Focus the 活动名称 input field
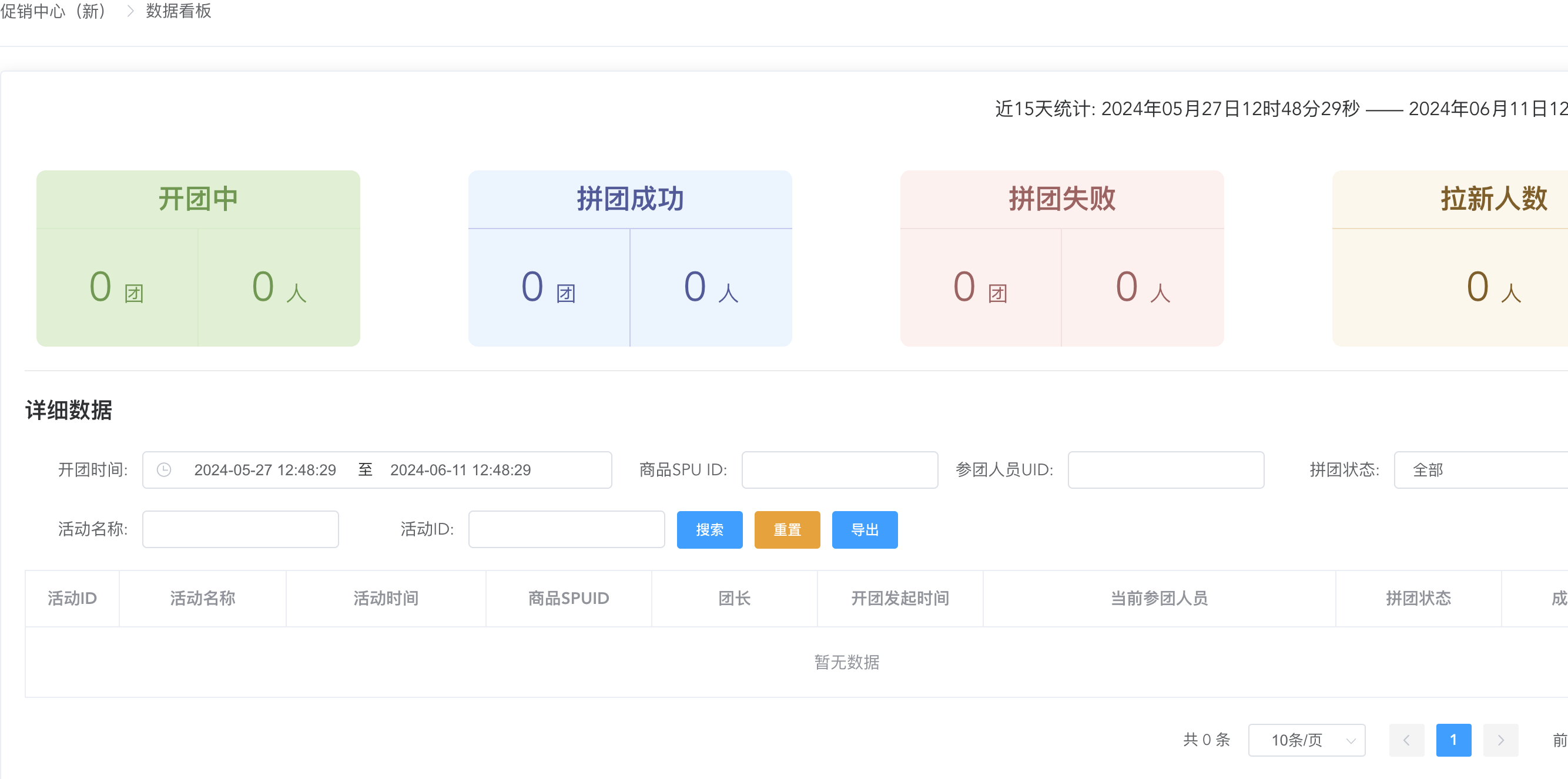Screen dimensions: 1568x779 point(240,529)
